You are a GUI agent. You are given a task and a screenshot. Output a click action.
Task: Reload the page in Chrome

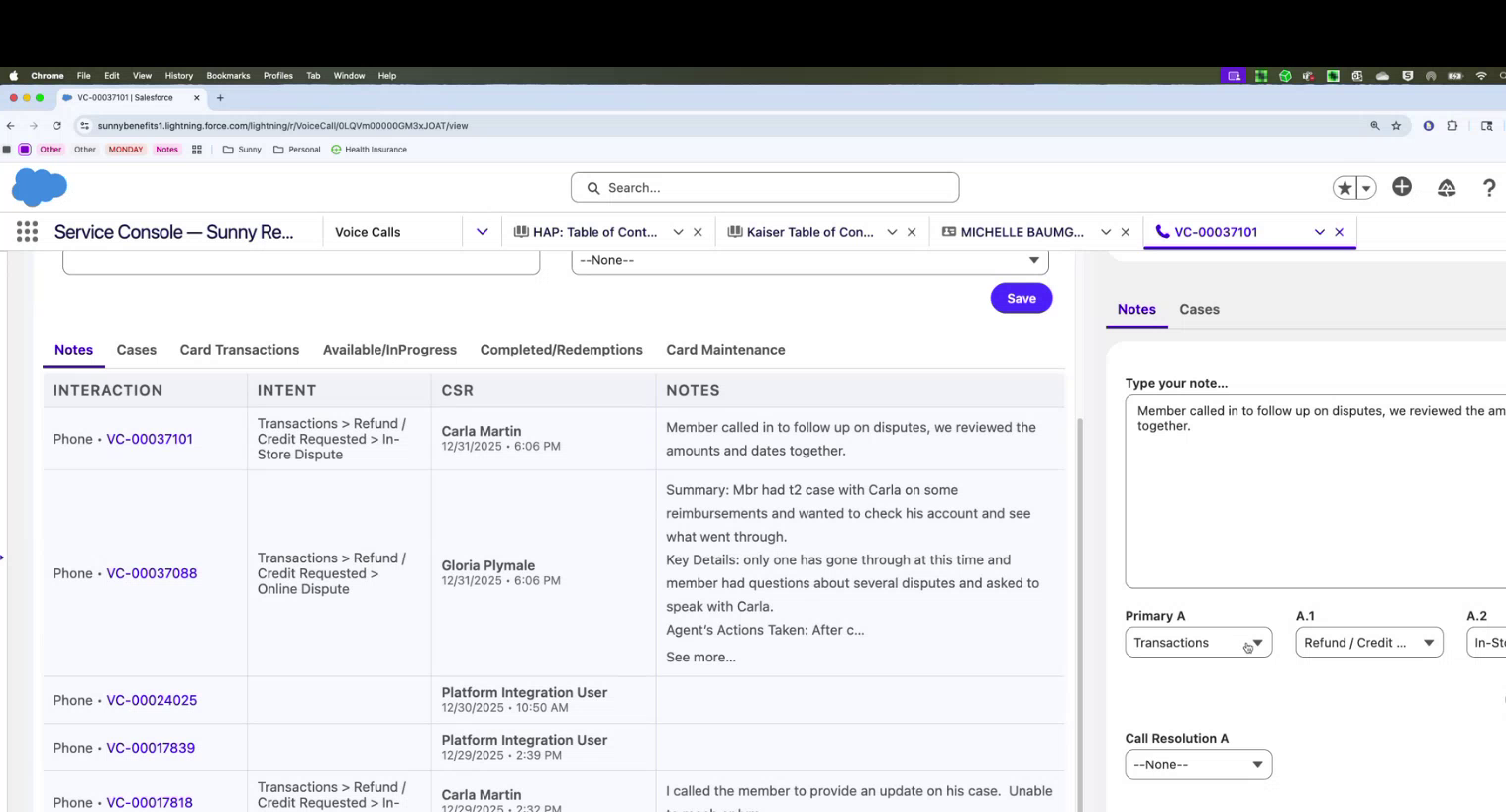point(57,126)
